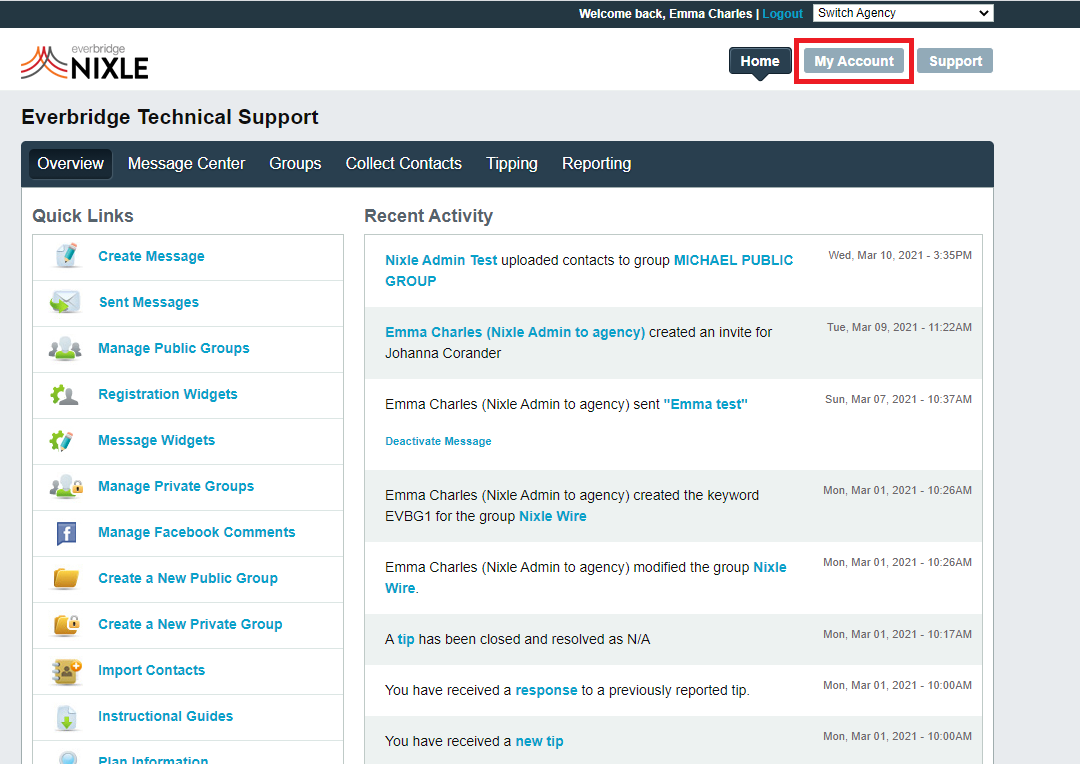Click the Home button
1080x764 pixels.
760,61
